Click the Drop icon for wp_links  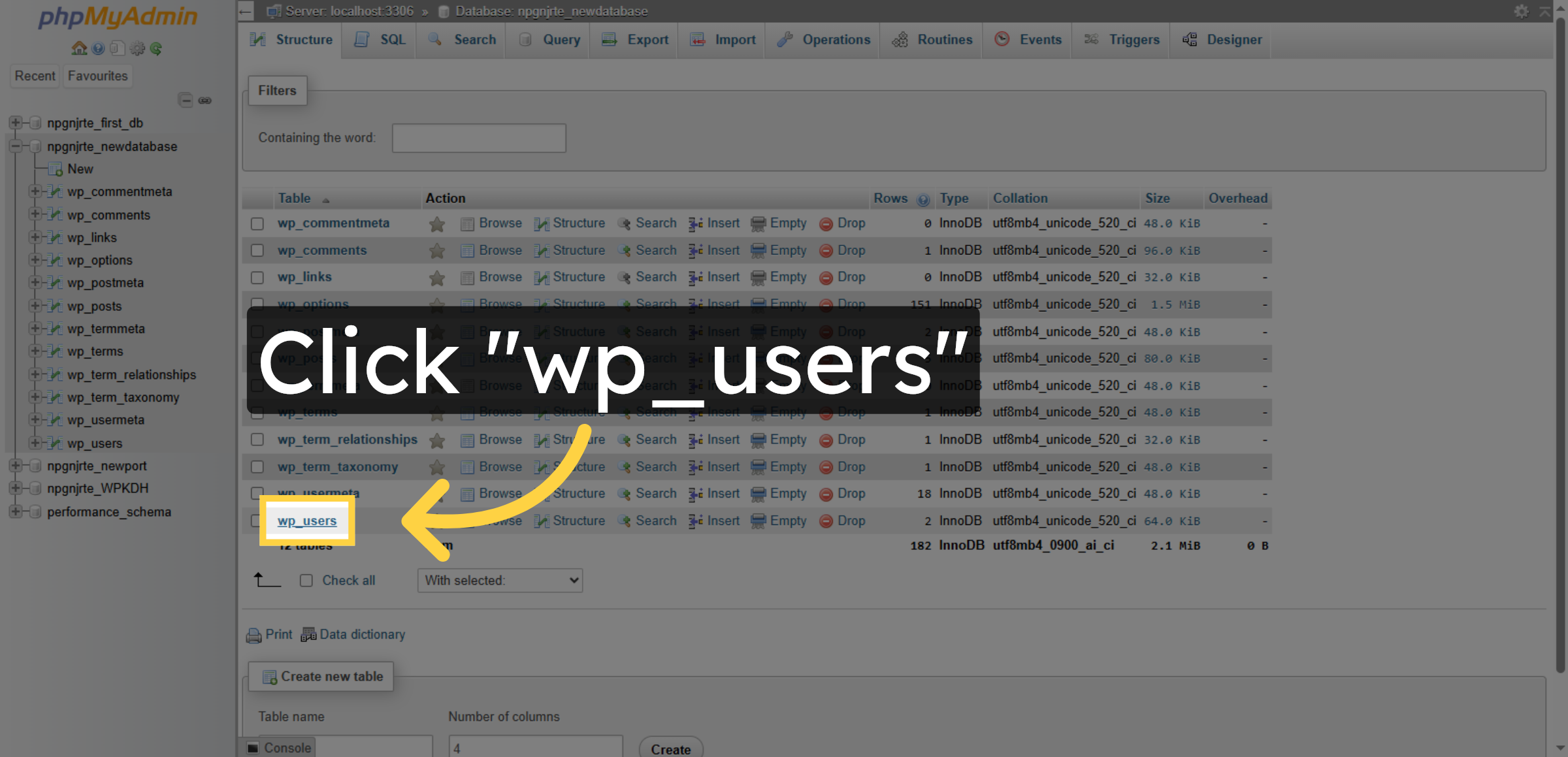pyautogui.click(x=826, y=278)
